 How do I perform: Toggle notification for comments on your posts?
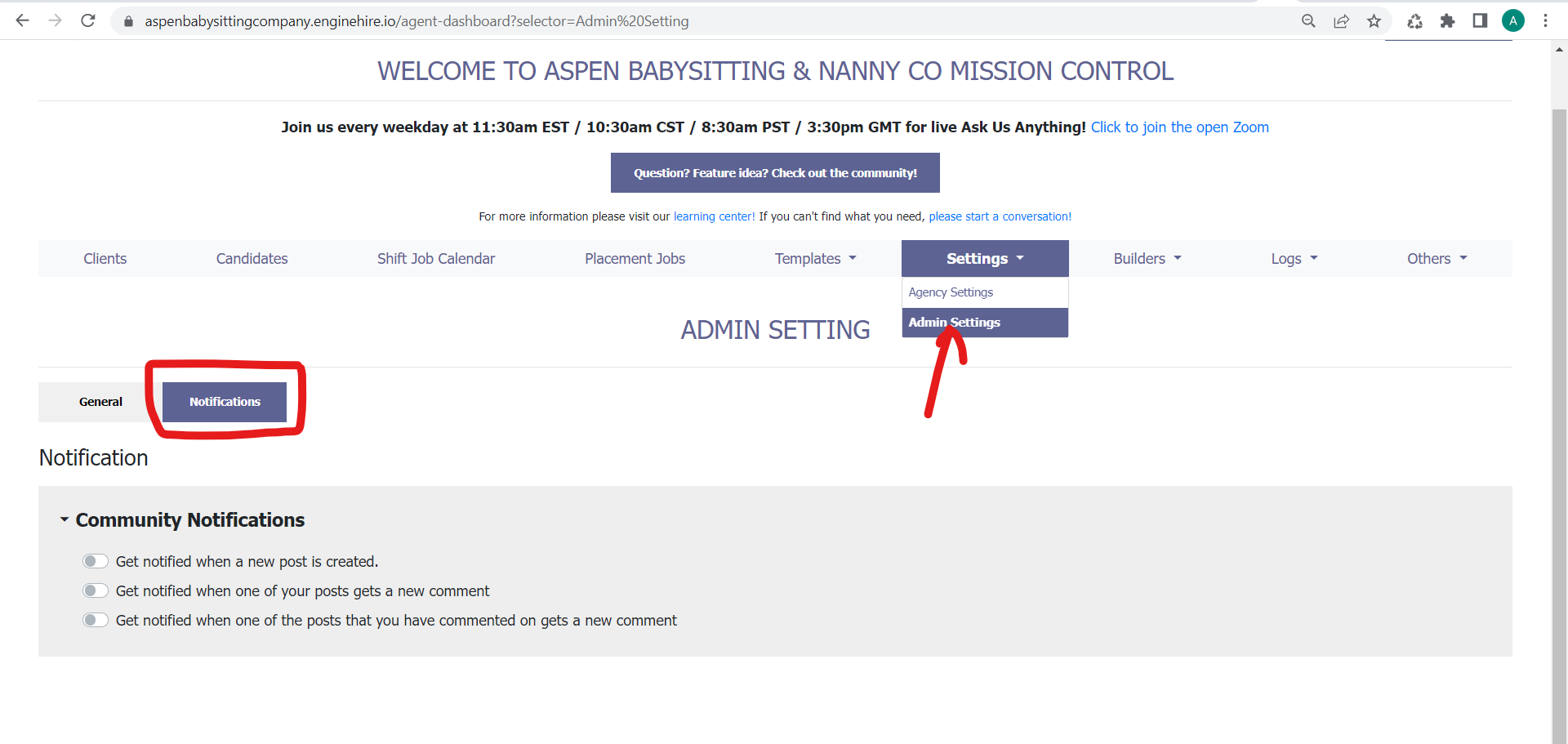[96, 590]
